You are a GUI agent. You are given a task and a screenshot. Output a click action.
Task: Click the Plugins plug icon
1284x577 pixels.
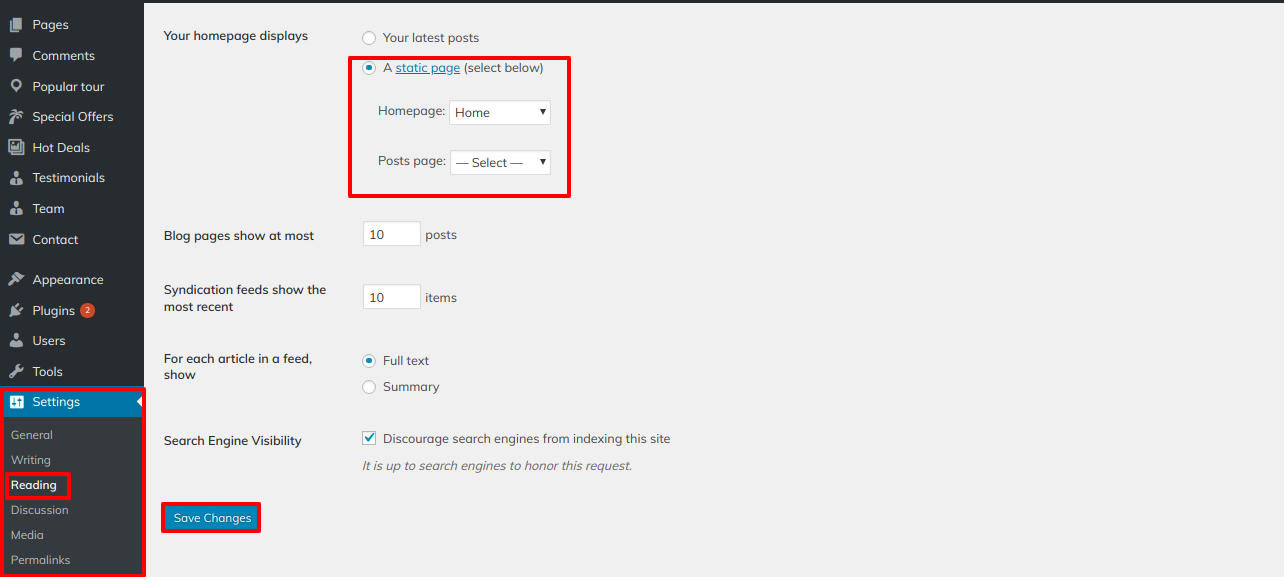tap(16, 310)
